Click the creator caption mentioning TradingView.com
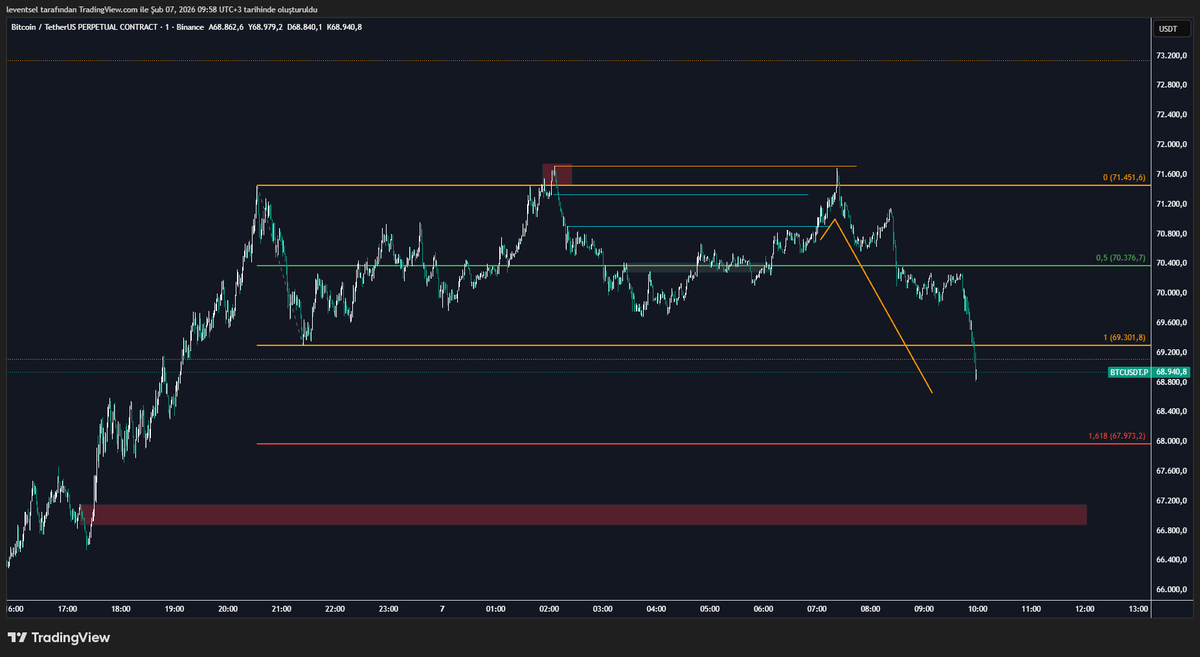 [x=161, y=8]
